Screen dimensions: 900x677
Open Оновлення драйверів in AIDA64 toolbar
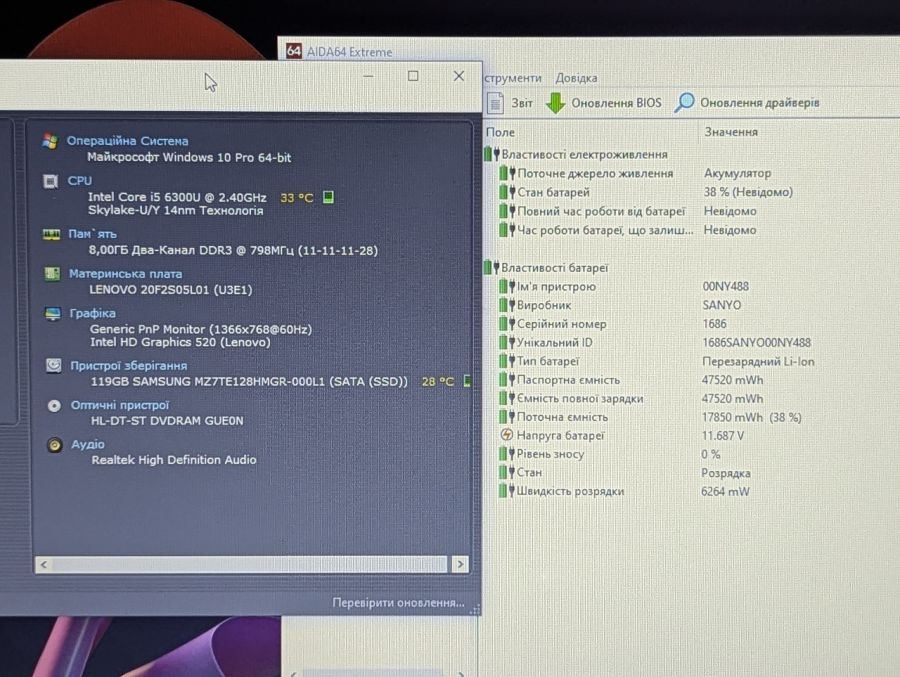pyautogui.click(x=747, y=103)
